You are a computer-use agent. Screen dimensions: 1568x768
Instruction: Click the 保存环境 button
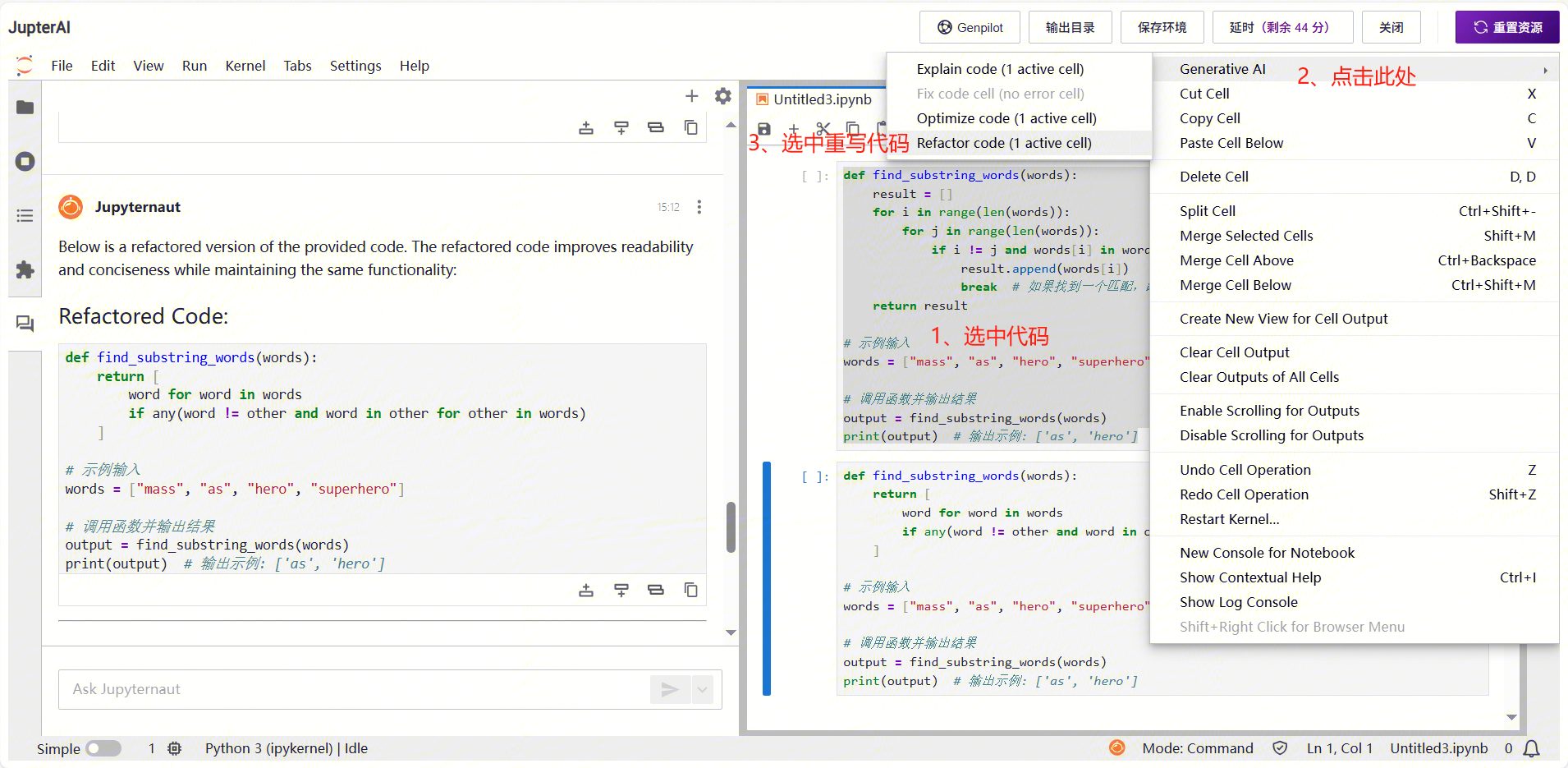pyautogui.click(x=1162, y=27)
